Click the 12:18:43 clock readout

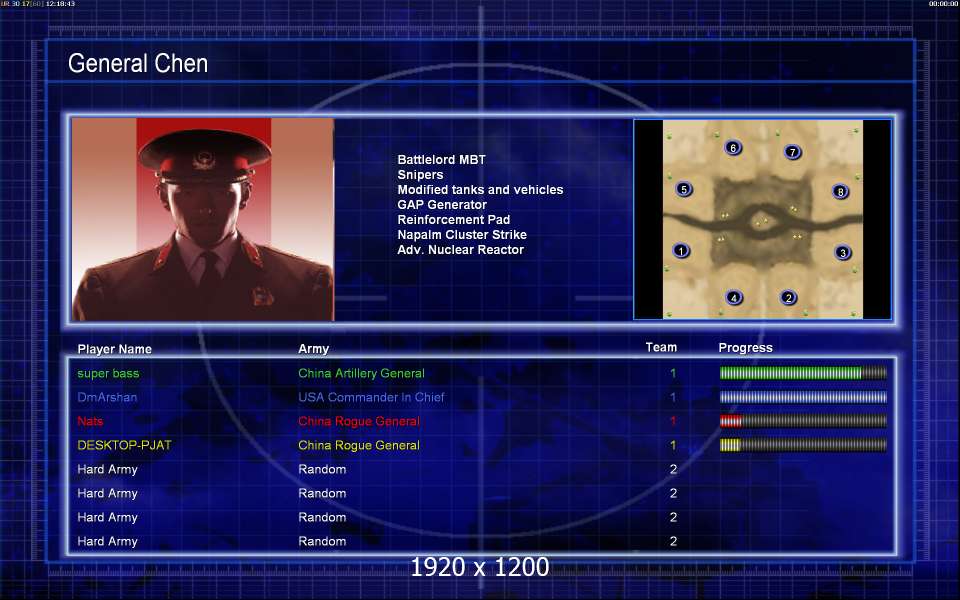[x=60, y=4]
